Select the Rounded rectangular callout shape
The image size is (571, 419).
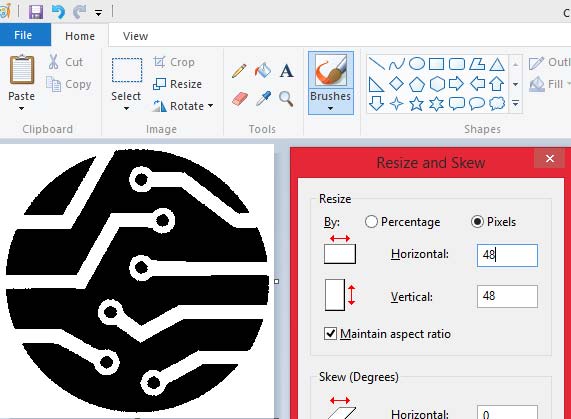pos(457,104)
